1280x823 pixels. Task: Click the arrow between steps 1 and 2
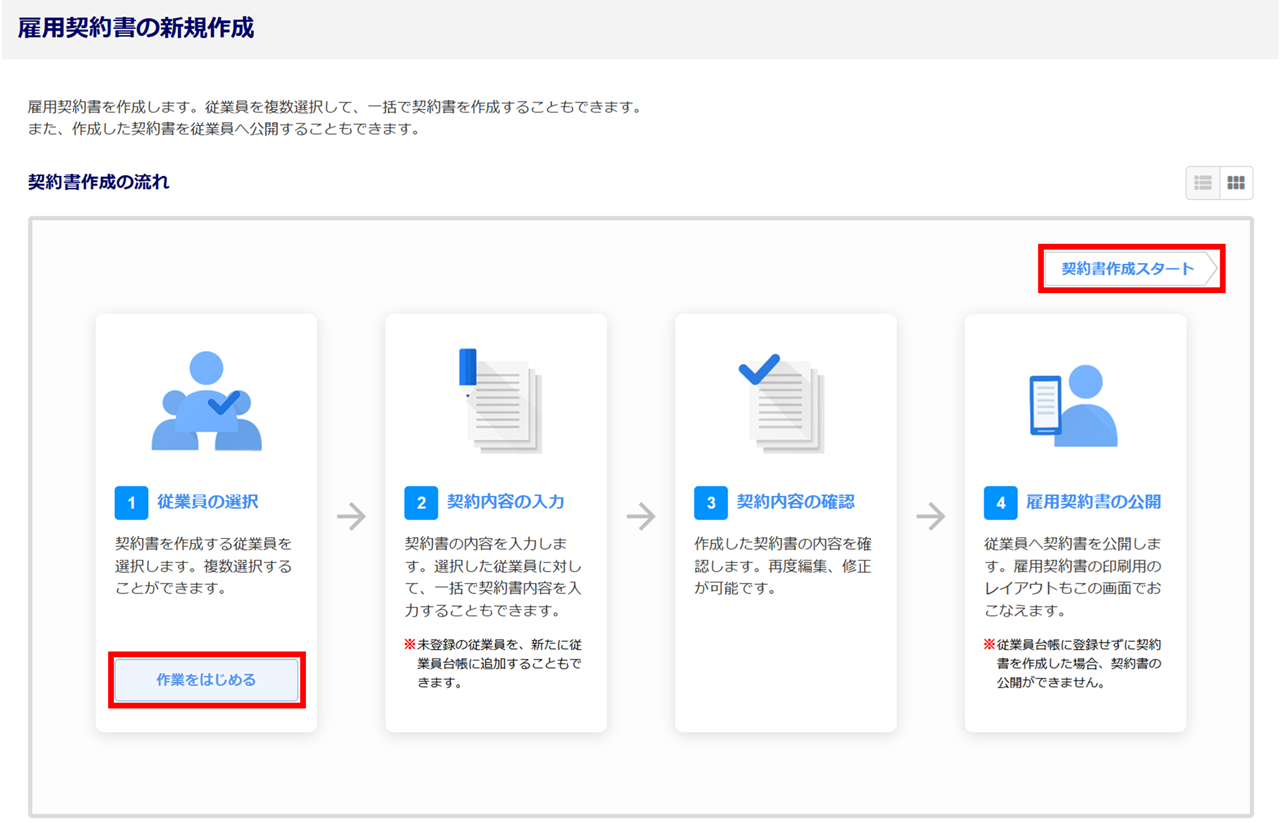[x=351, y=516]
